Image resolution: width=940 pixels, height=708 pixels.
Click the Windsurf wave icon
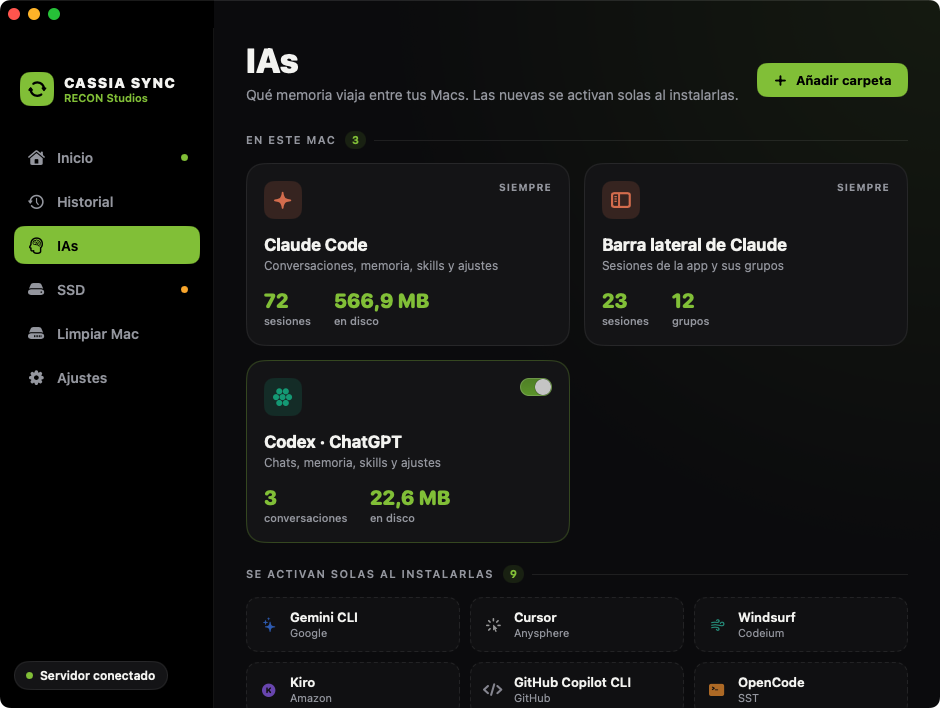717,625
